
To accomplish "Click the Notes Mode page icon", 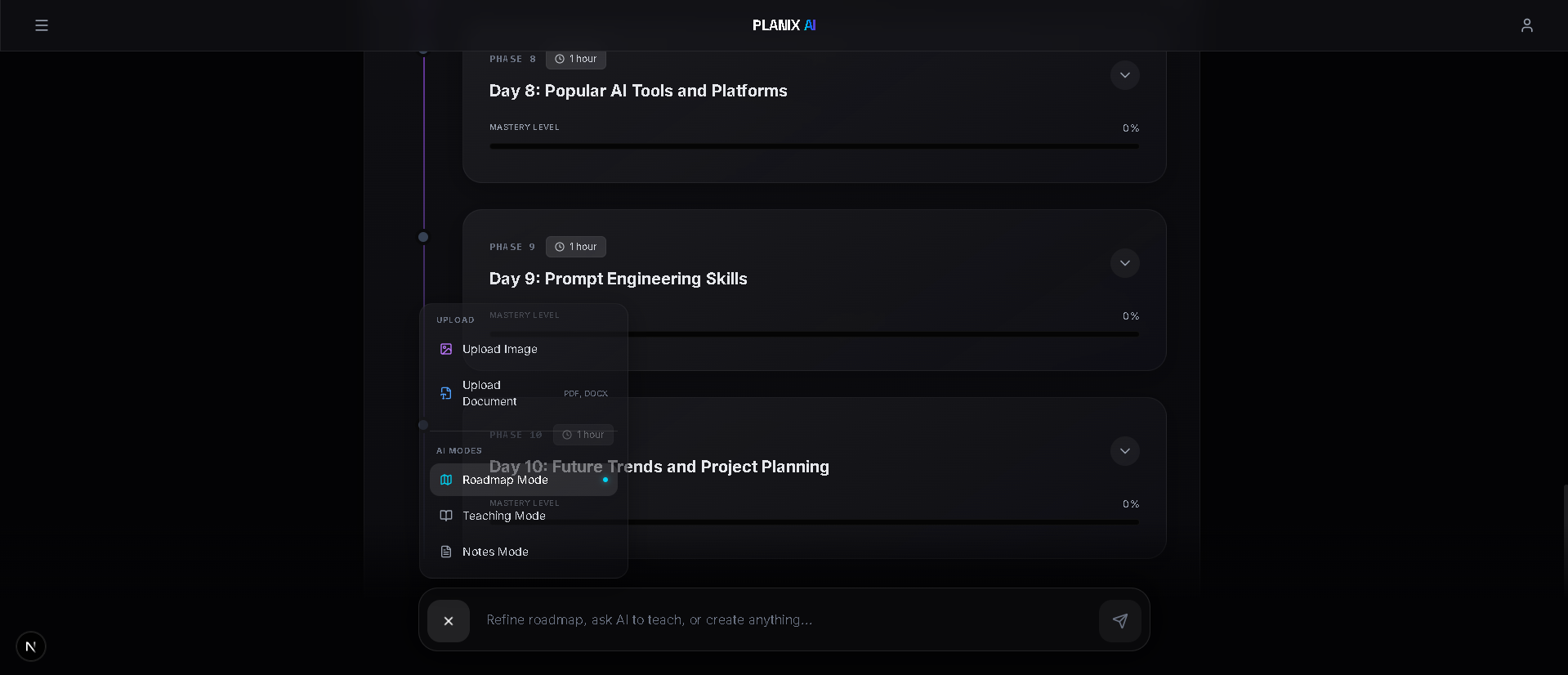I will coord(446,552).
